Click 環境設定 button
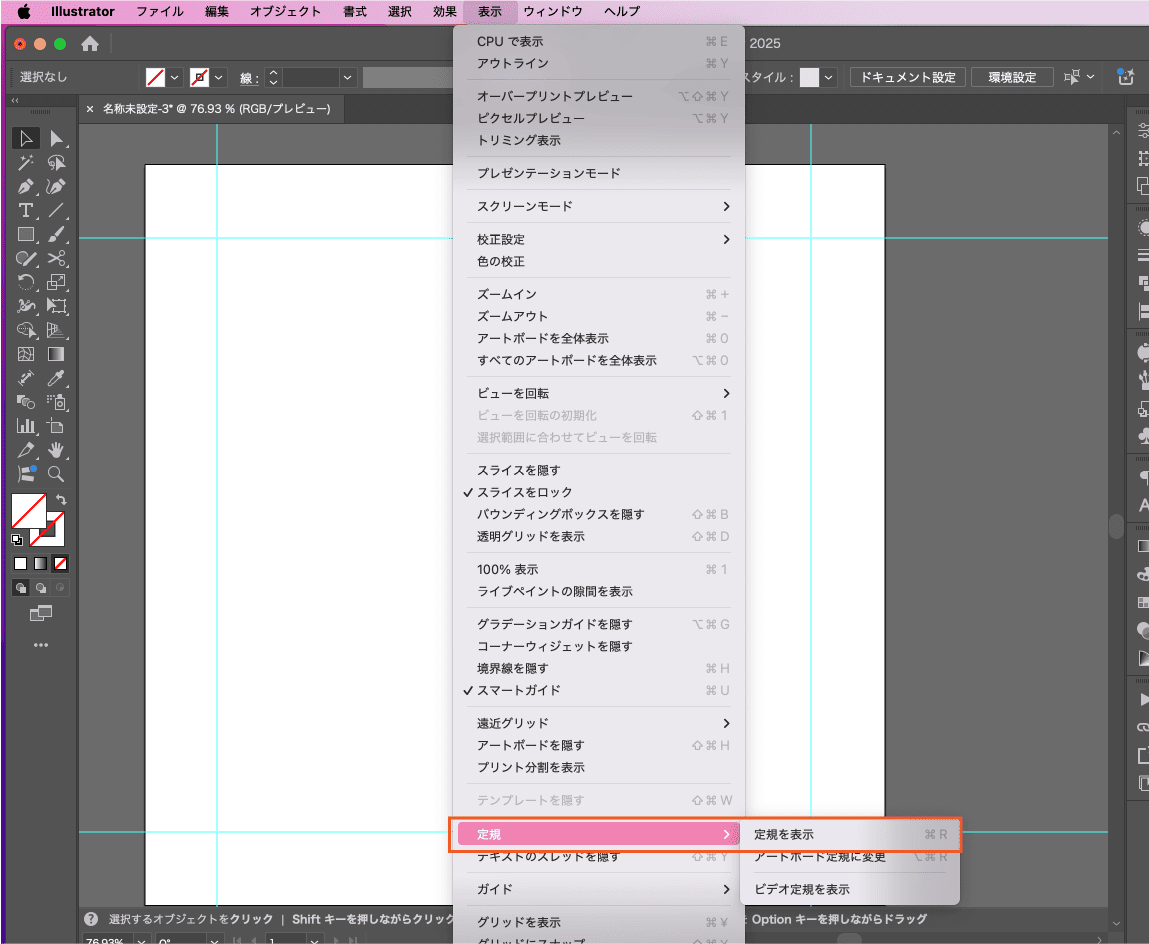The height and width of the screenshot is (944, 1149). [x=1012, y=77]
